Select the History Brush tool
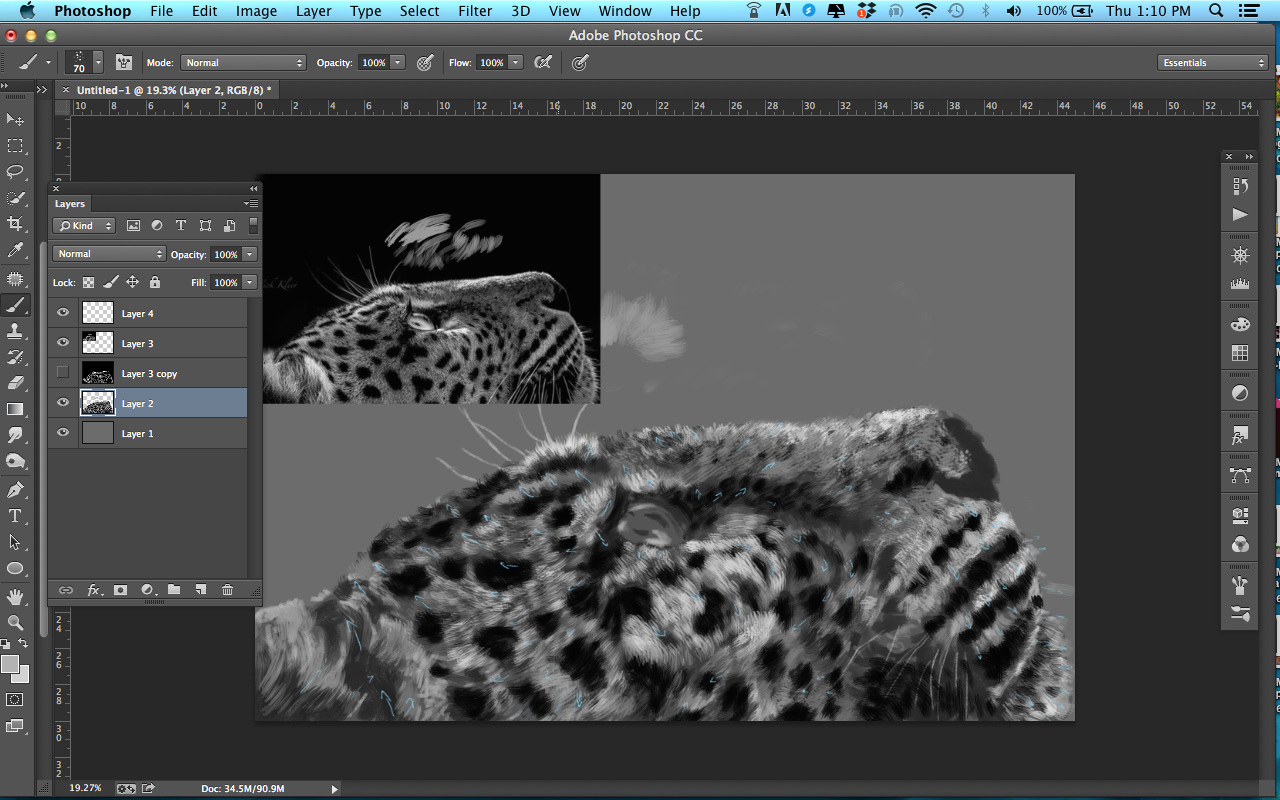The image size is (1280, 800). (x=15, y=357)
